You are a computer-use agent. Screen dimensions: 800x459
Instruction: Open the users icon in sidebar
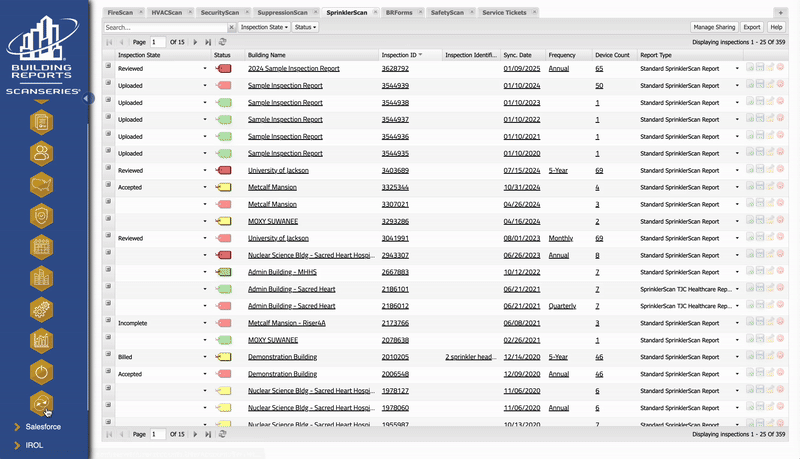point(42,153)
